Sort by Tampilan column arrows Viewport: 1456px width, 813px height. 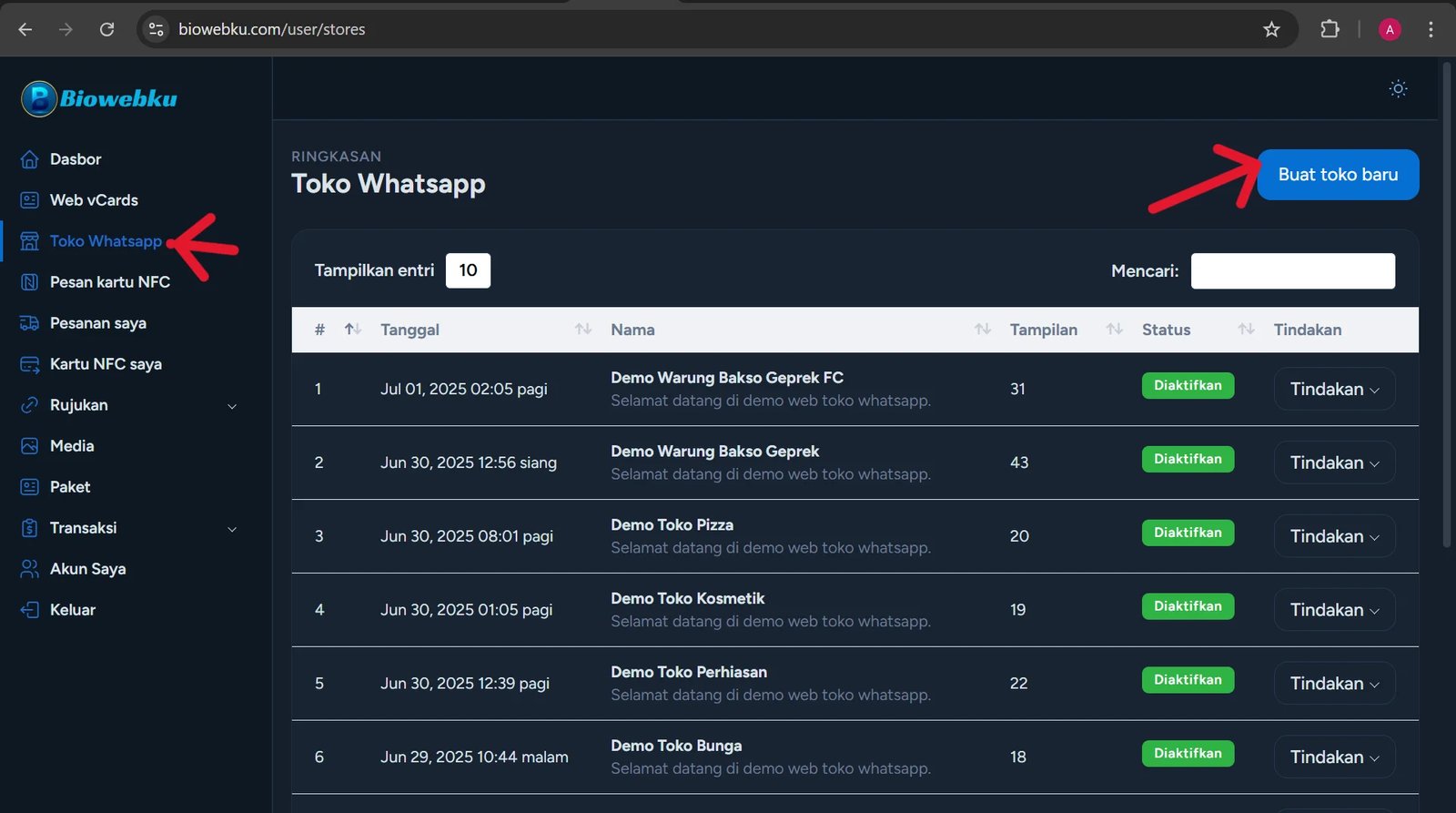click(1115, 329)
